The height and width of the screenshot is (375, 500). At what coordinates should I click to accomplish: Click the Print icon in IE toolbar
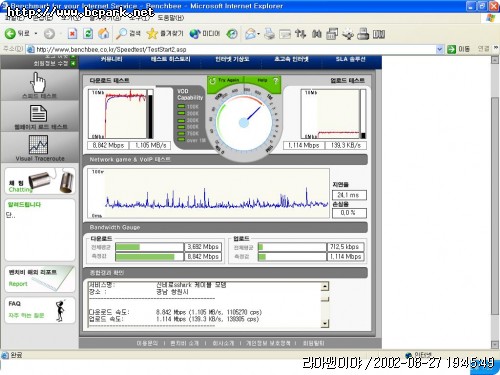coord(269,34)
